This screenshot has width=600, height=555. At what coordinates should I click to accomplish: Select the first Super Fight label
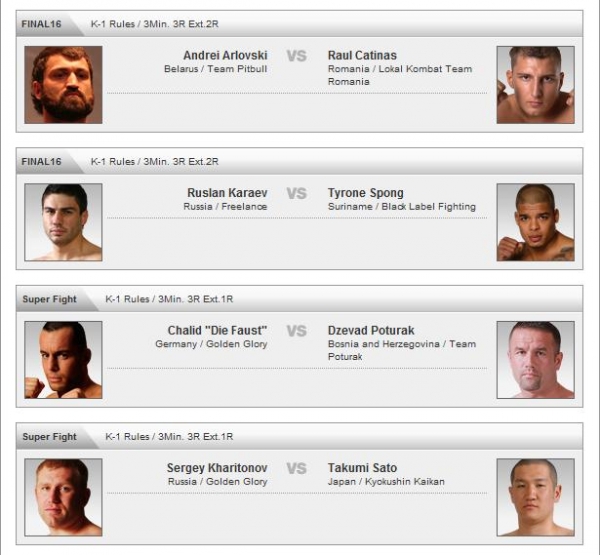tap(49, 299)
